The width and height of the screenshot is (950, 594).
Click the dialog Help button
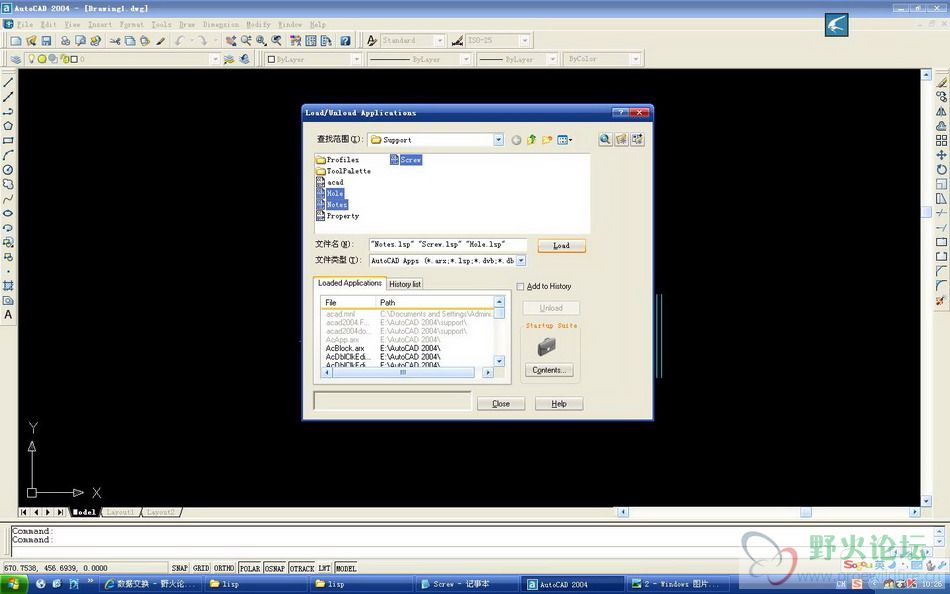(x=559, y=404)
